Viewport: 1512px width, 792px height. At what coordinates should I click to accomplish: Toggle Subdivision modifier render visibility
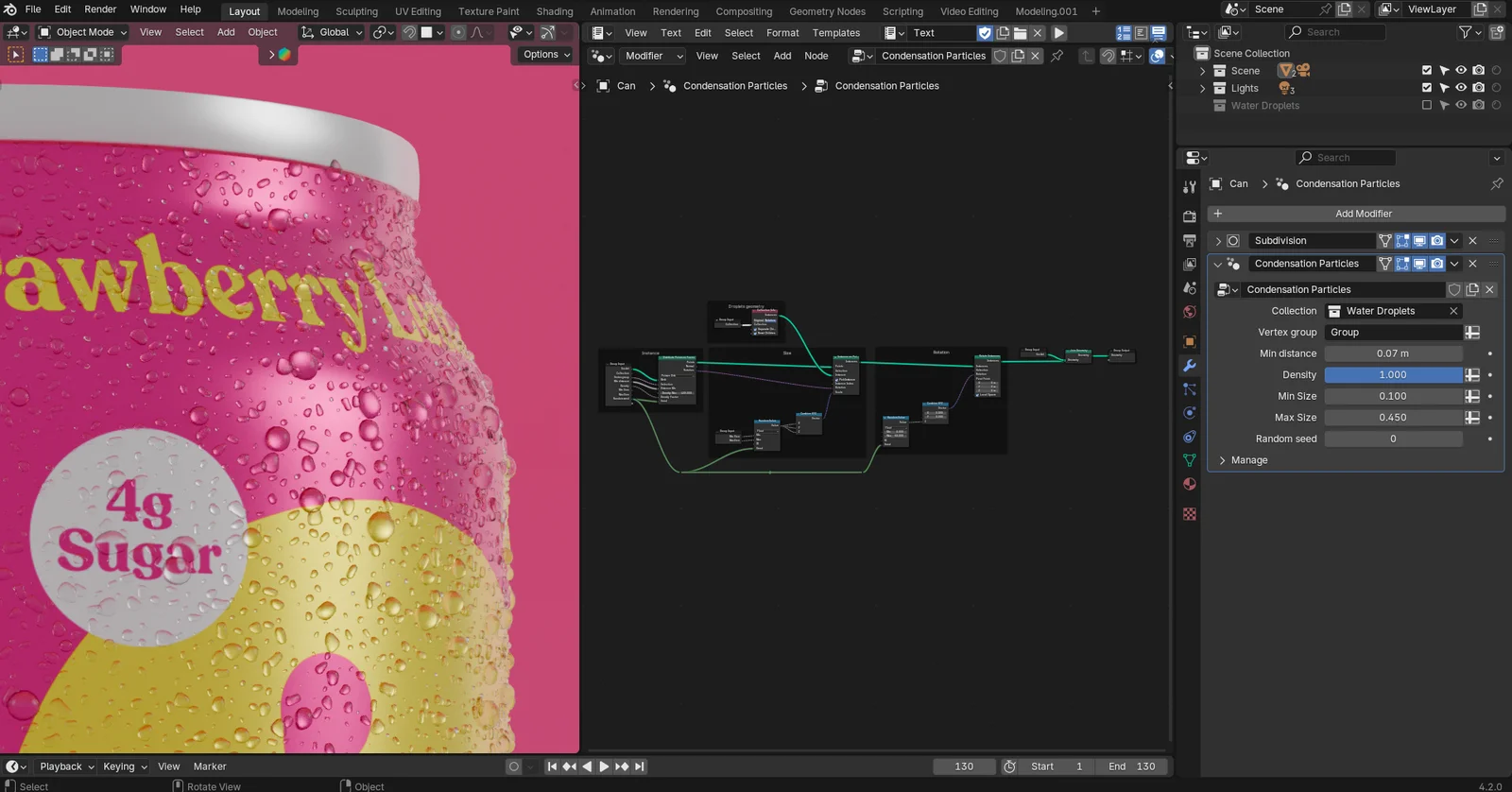(x=1436, y=241)
